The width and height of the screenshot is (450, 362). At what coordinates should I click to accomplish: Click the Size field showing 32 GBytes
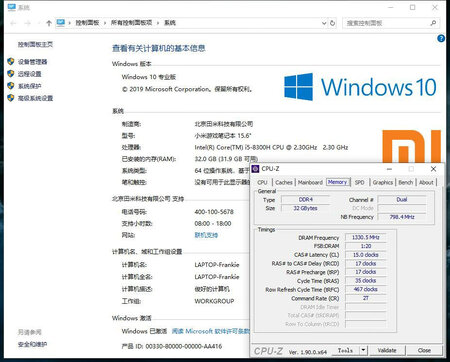pyautogui.click(x=306, y=208)
